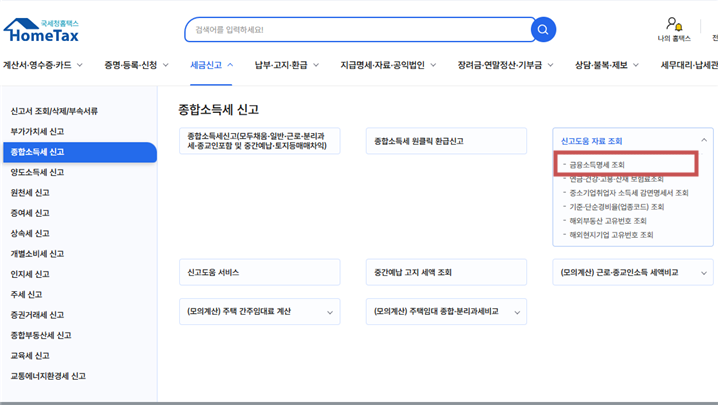Select 부가가치세 신고 in the sidebar
718x405 pixels.
tap(37, 131)
